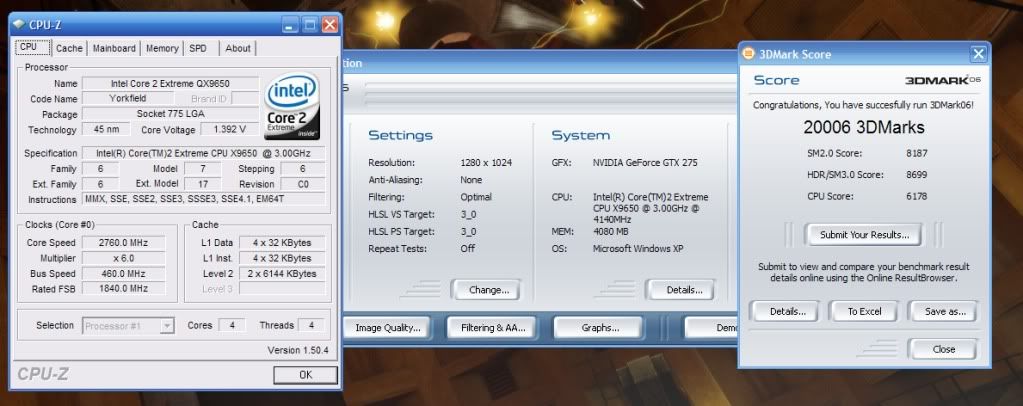
Task: Click the CPU-Z title bar app icon
Action: (x=20, y=25)
